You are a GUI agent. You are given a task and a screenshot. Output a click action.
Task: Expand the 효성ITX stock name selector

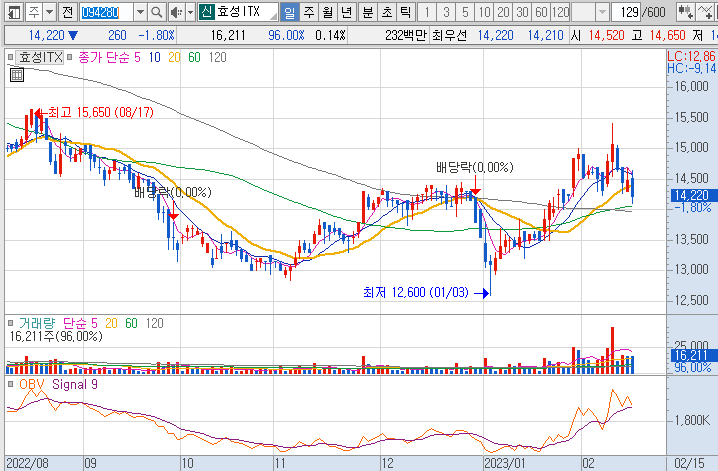coord(273,15)
